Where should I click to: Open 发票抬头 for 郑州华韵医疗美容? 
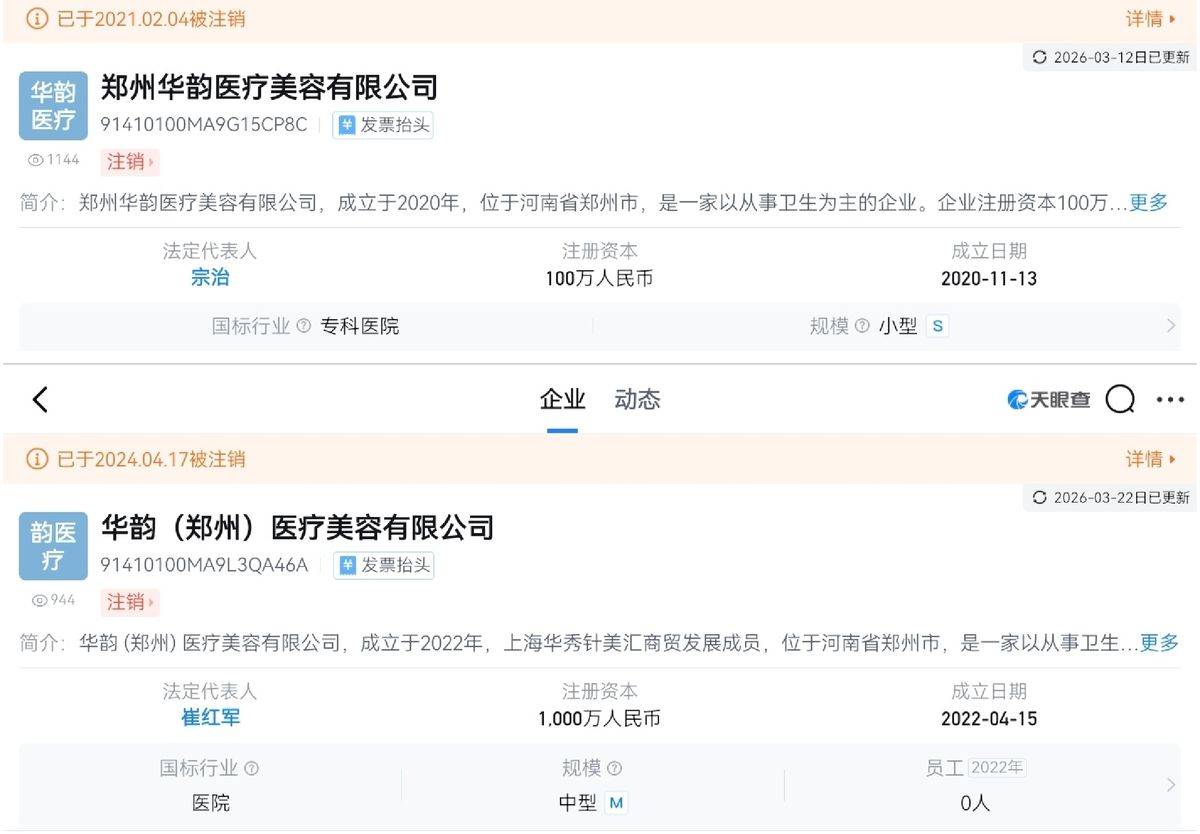[x=383, y=125]
